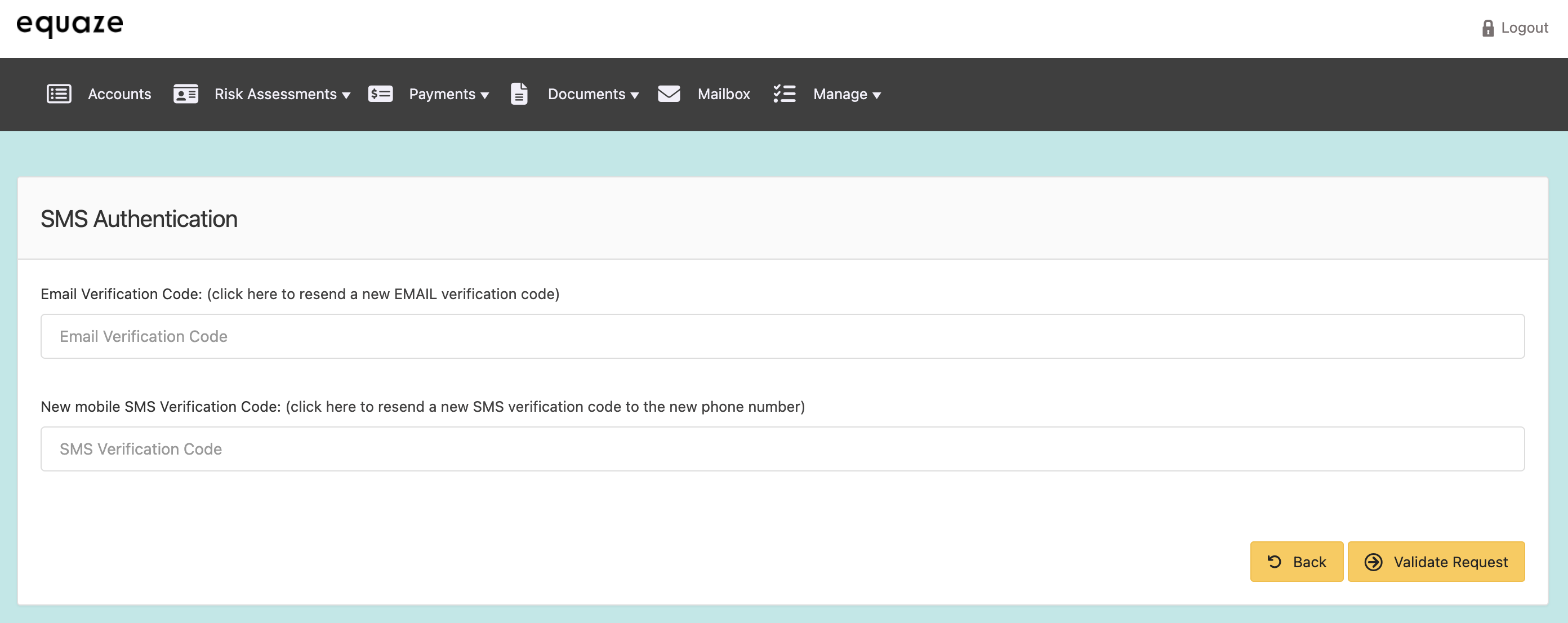1568x623 pixels.
Task: Focus the Email Verification Code field
Action: (x=782, y=336)
